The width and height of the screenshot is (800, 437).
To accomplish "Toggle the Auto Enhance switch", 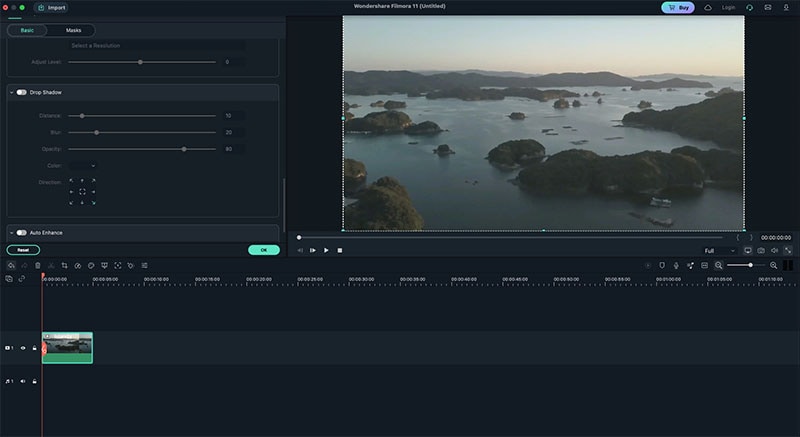I will click(21, 233).
